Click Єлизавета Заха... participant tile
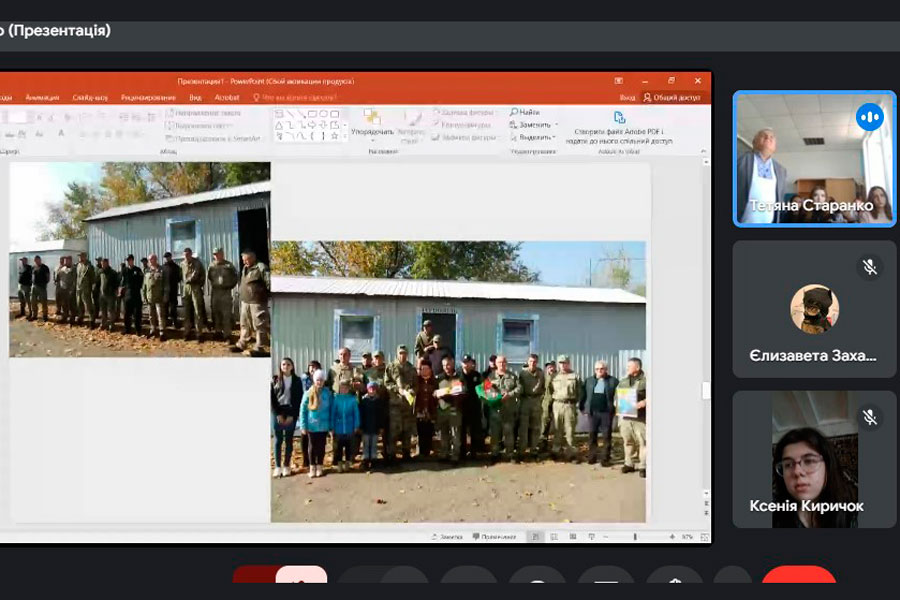The height and width of the screenshot is (600, 900). (x=814, y=309)
